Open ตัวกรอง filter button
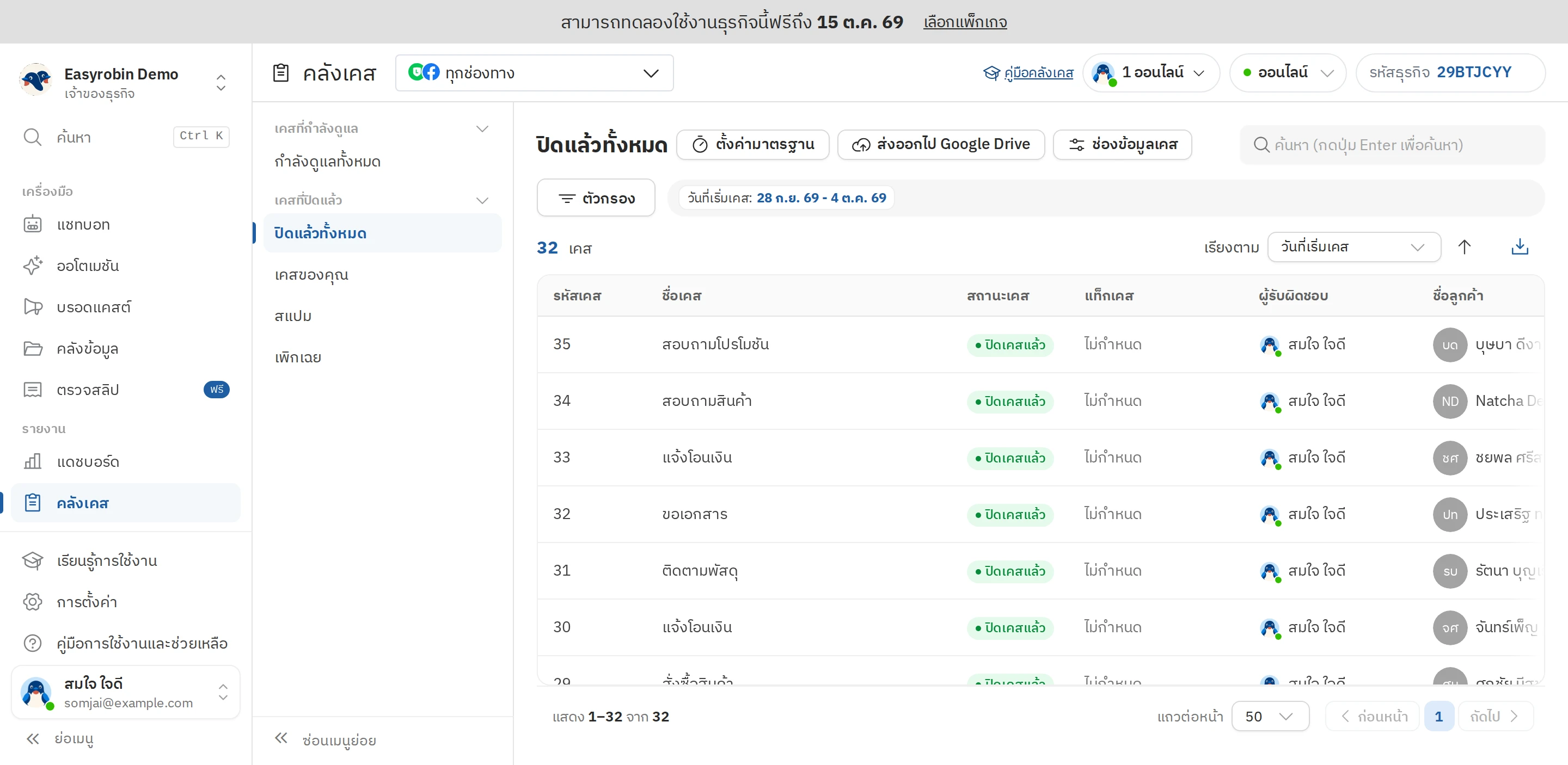The image size is (1568, 765). (x=595, y=198)
